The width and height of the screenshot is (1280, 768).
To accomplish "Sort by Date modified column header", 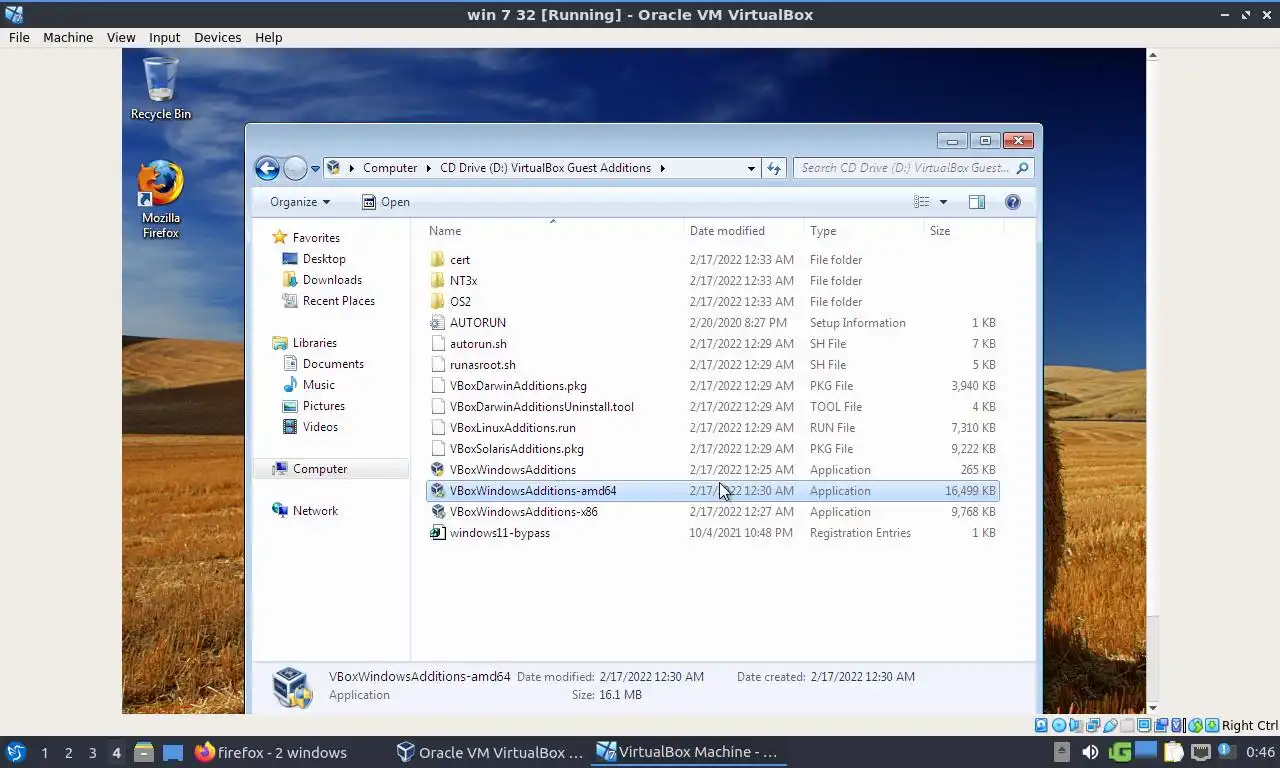I will pos(744,231).
